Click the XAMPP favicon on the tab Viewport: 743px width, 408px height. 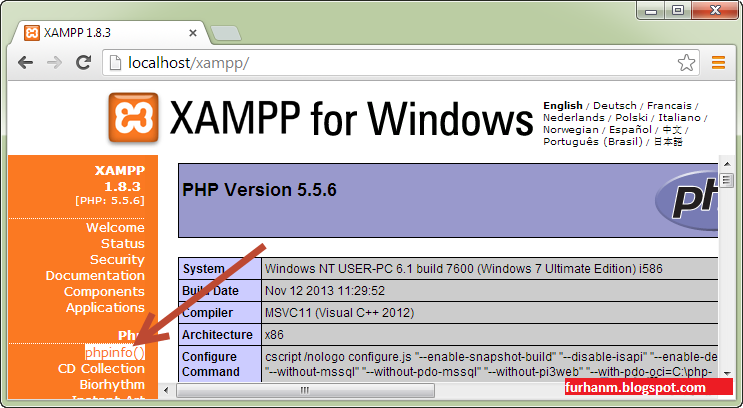pos(32,33)
